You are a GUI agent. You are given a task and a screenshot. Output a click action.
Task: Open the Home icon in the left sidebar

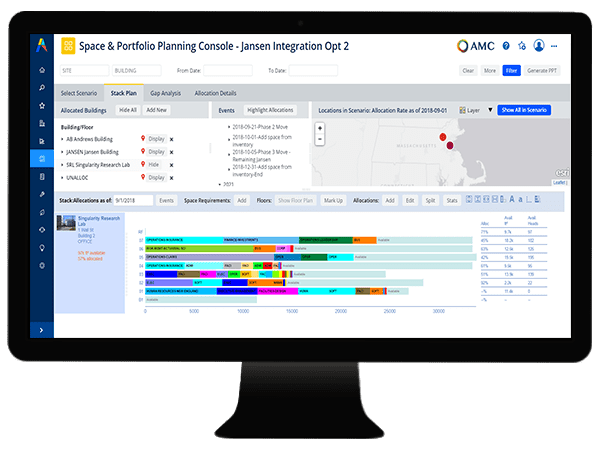point(42,70)
